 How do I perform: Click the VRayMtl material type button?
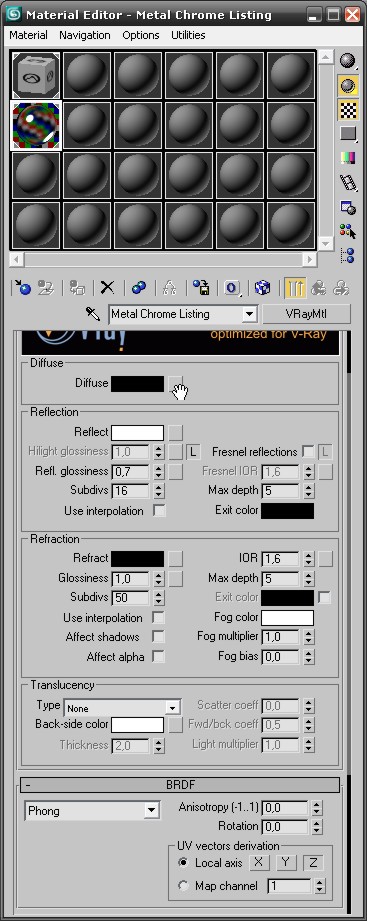click(306, 314)
